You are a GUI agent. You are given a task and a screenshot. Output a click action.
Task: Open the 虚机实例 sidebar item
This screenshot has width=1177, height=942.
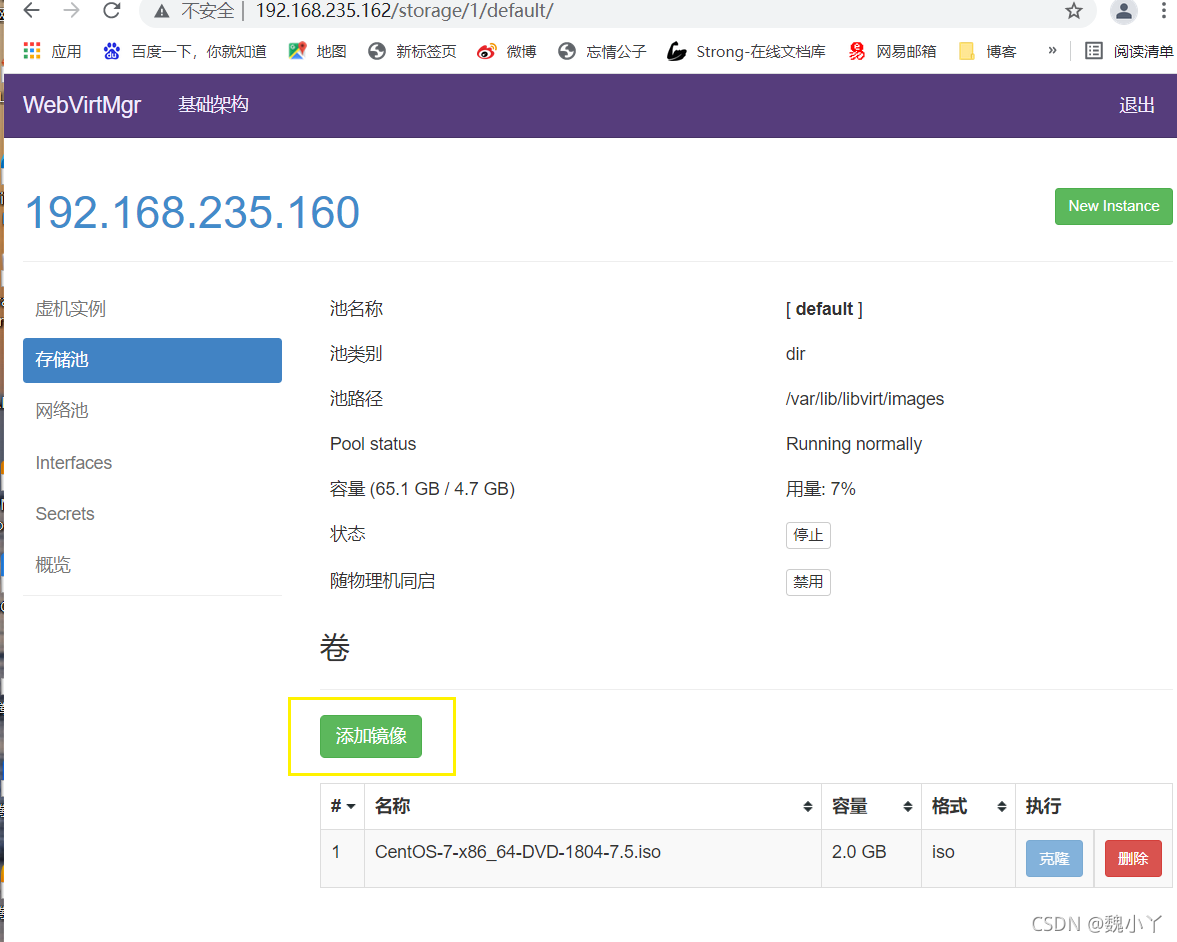pyautogui.click(x=152, y=308)
